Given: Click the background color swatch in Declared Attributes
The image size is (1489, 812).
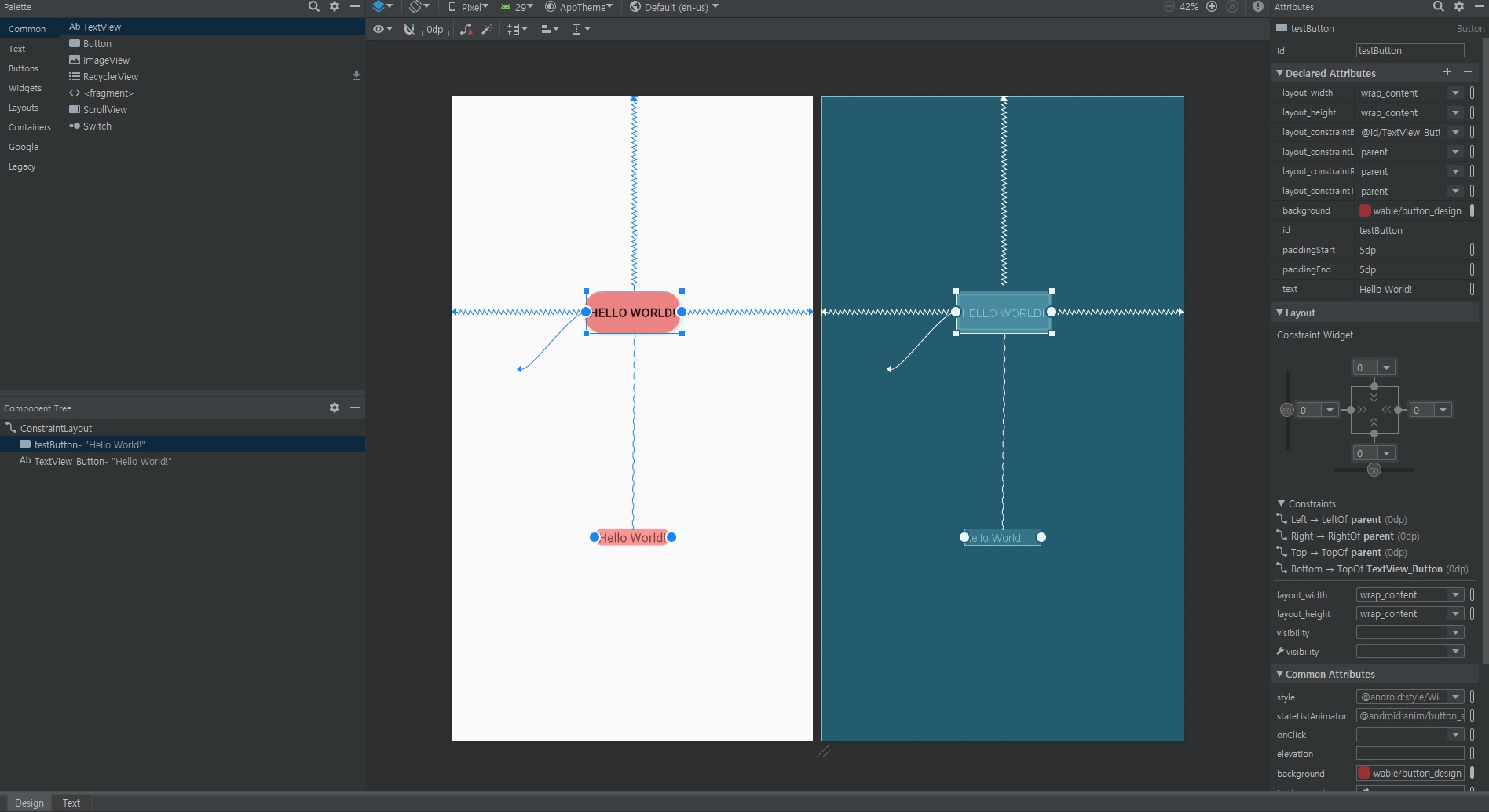Looking at the screenshot, I should [x=1365, y=210].
